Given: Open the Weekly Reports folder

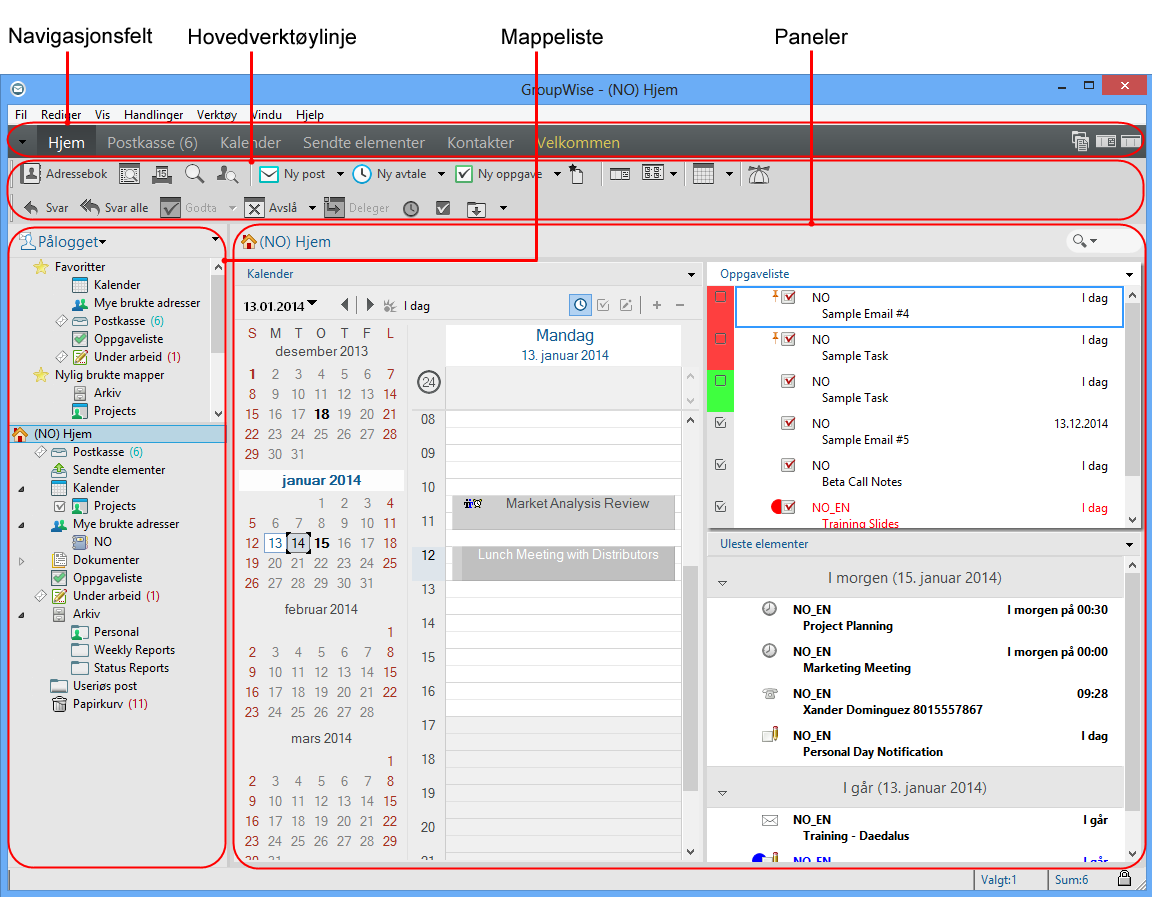Looking at the screenshot, I should (x=123, y=650).
